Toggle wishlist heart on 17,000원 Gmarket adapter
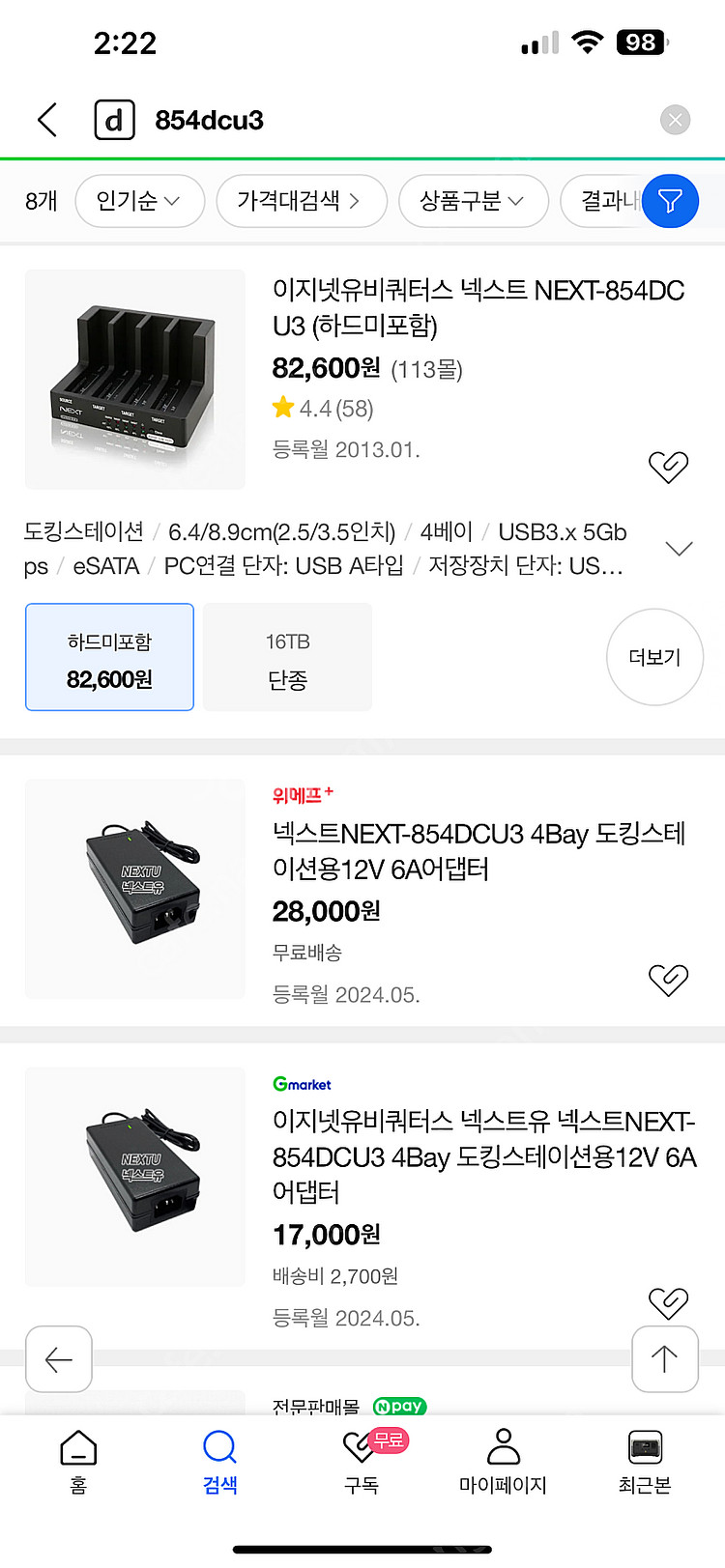 point(668,1302)
